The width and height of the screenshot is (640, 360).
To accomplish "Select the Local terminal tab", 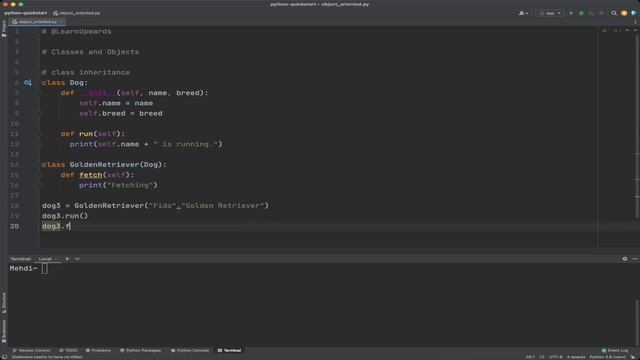I will click(x=47, y=259).
